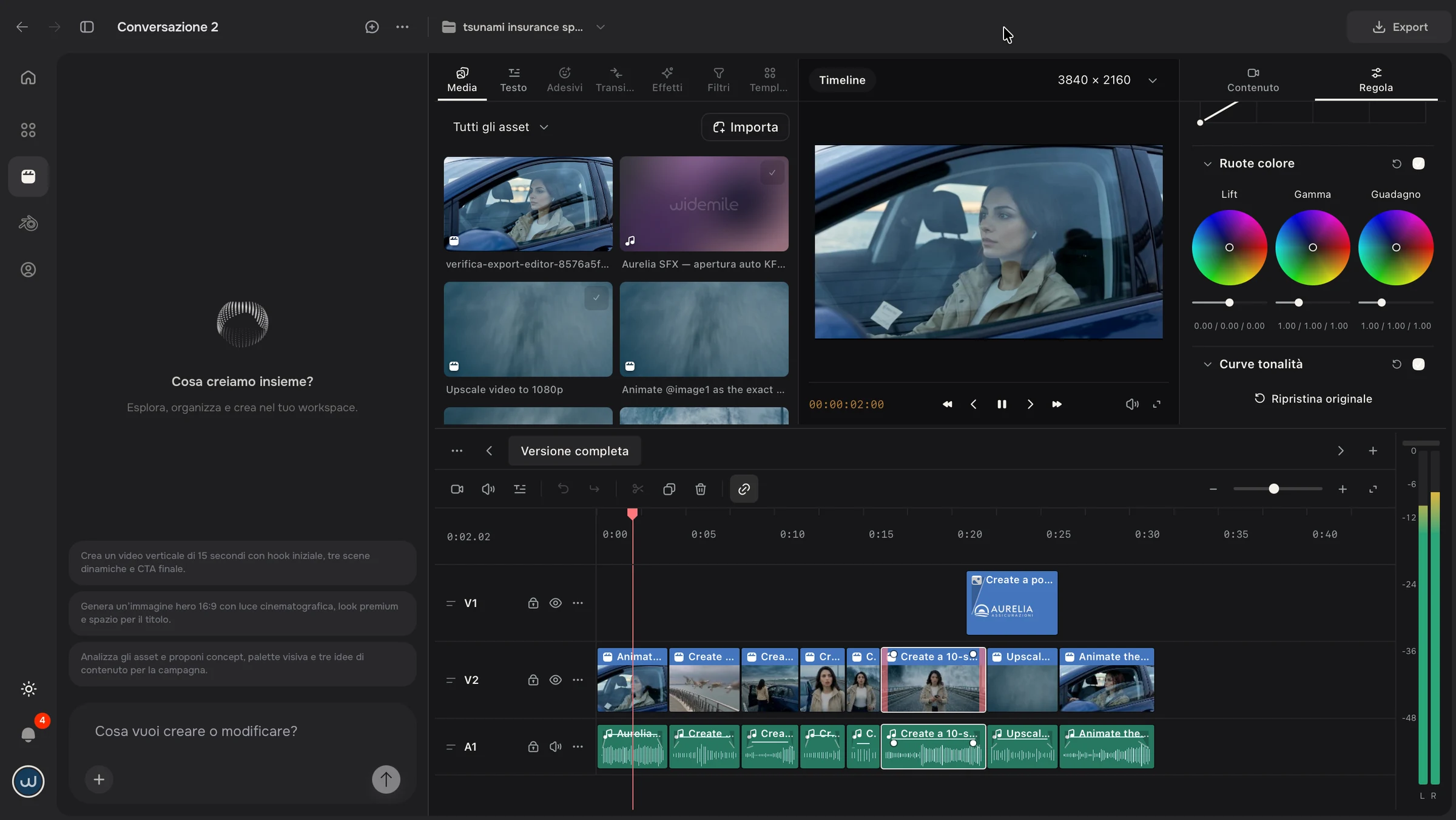
Task: Start a new conversation with plus-bubble icon
Action: pos(372,27)
